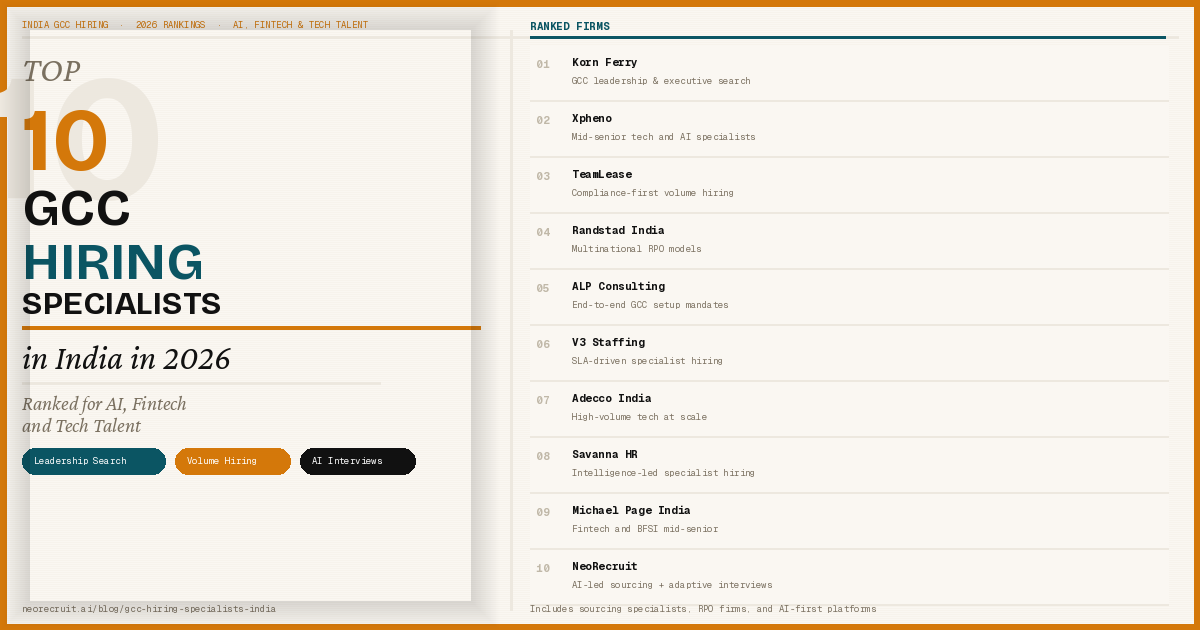The image size is (1200, 630).
Task: Click the rank number 07
Action: click(543, 401)
